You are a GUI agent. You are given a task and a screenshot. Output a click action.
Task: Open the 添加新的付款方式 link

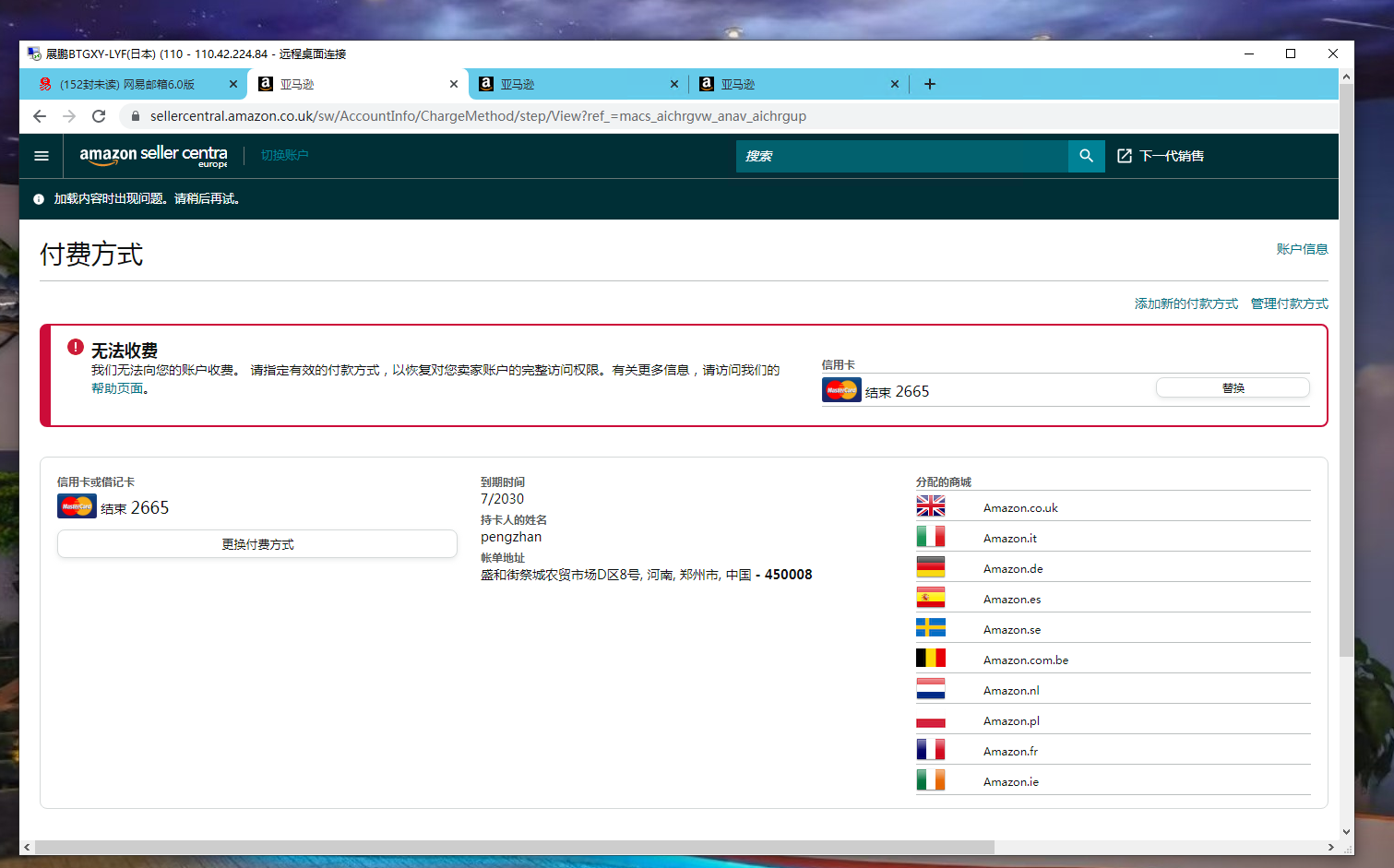click(1185, 303)
